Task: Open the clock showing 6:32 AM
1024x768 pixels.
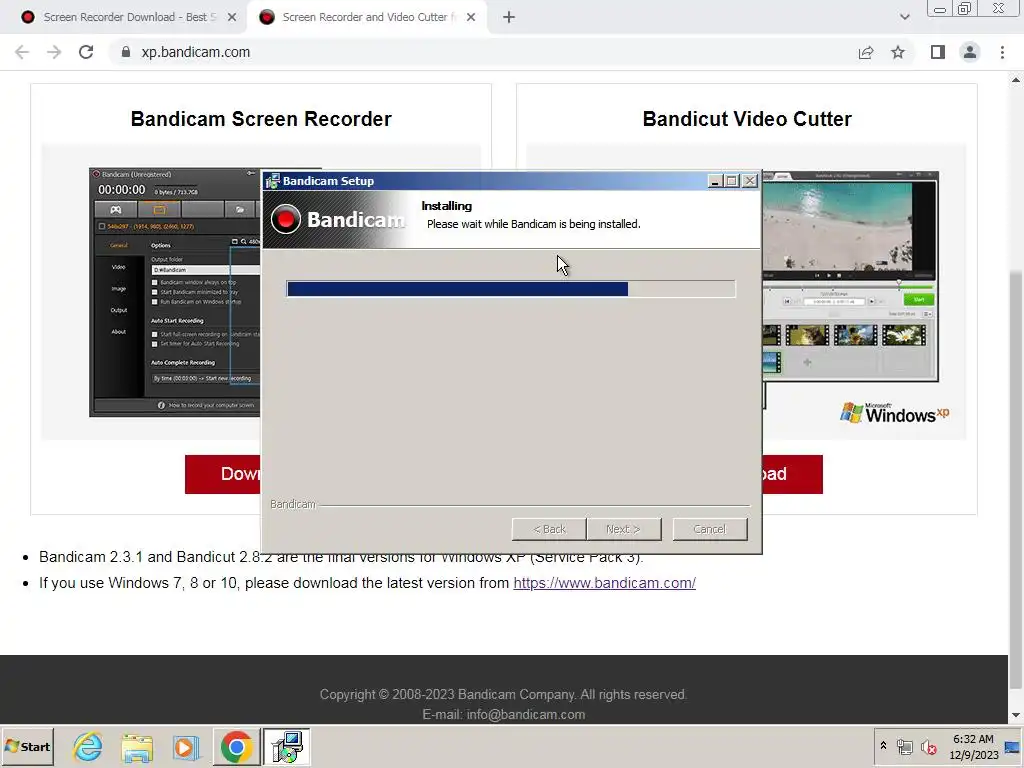Action: (973, 747)
